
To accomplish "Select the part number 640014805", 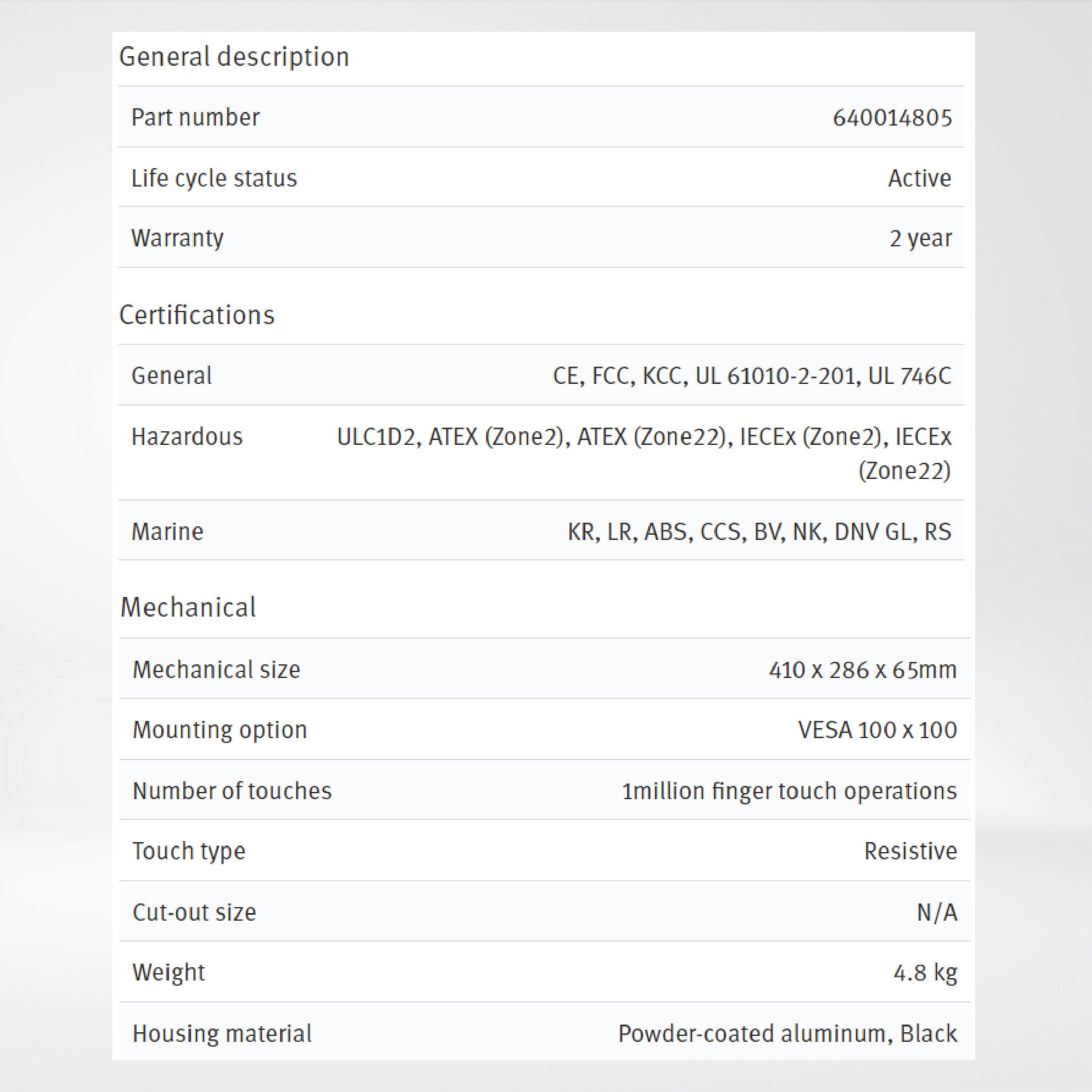I will coord(892,118).
